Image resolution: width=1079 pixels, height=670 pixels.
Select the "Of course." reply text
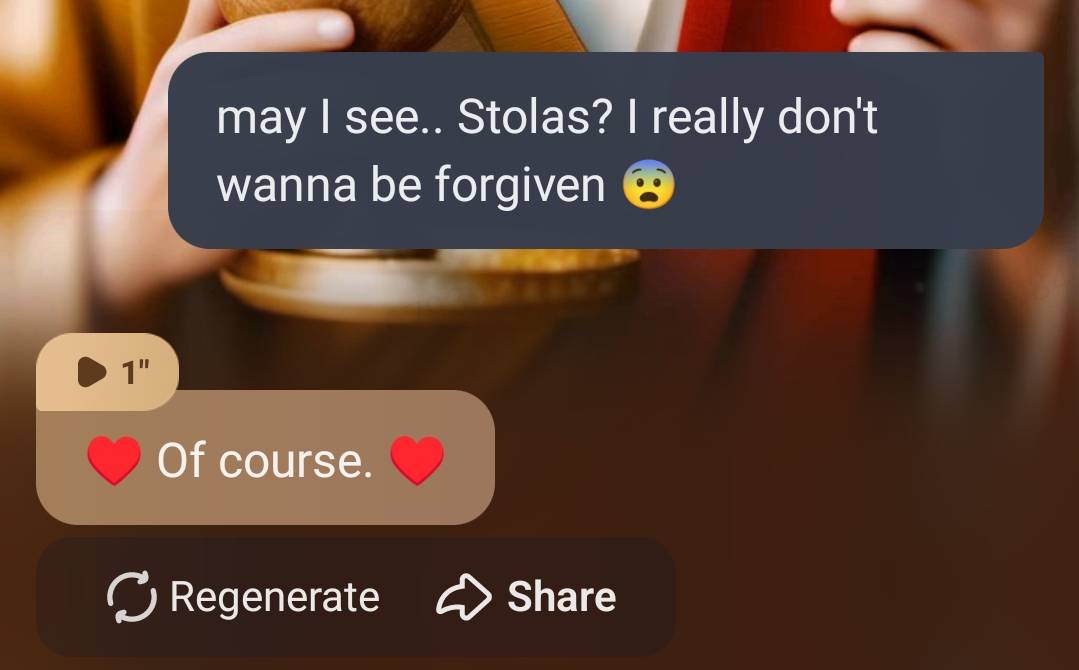click(265, 460)
